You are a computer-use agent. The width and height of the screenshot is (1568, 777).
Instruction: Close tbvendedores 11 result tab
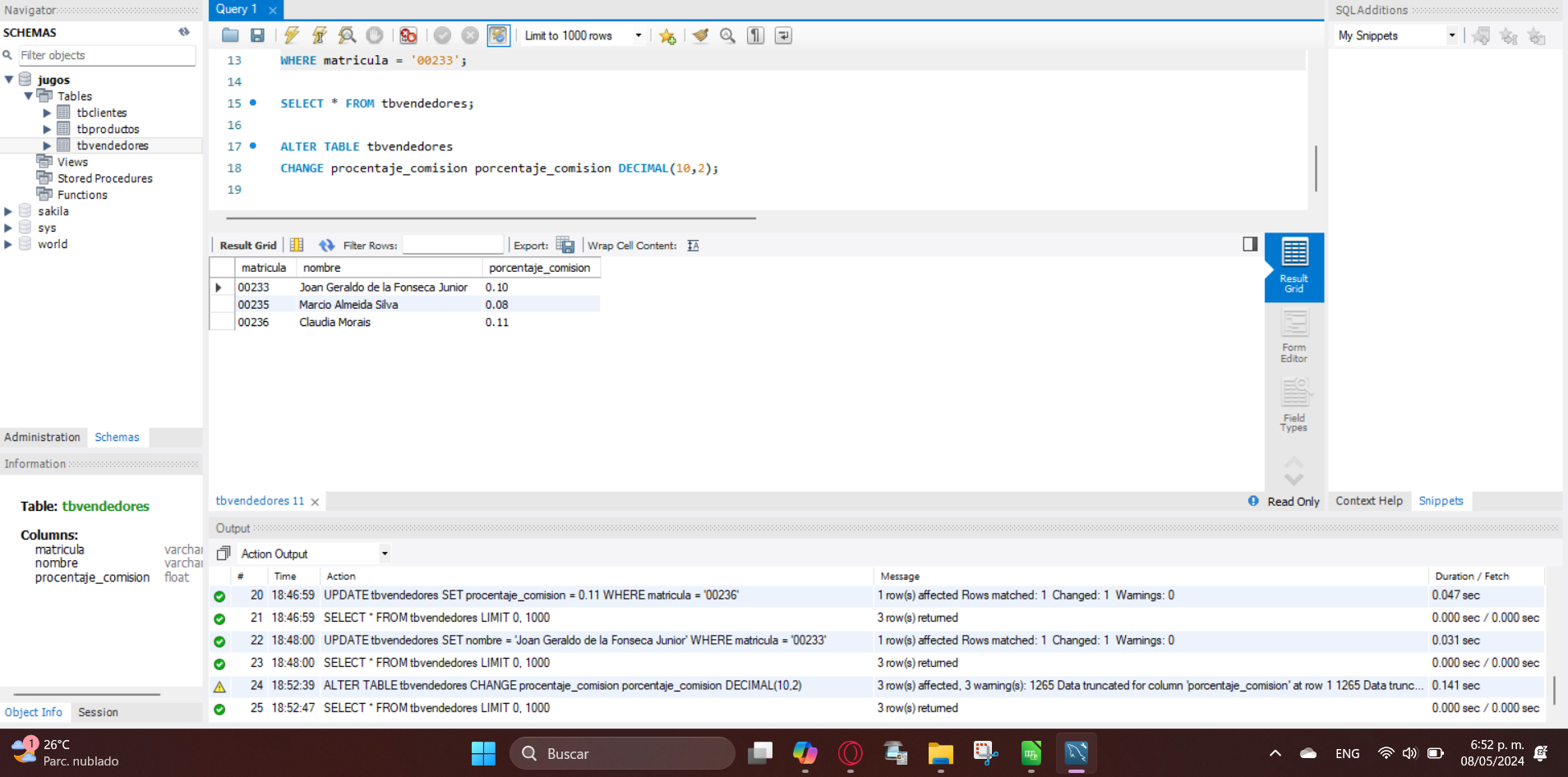(x=315, y=502)
